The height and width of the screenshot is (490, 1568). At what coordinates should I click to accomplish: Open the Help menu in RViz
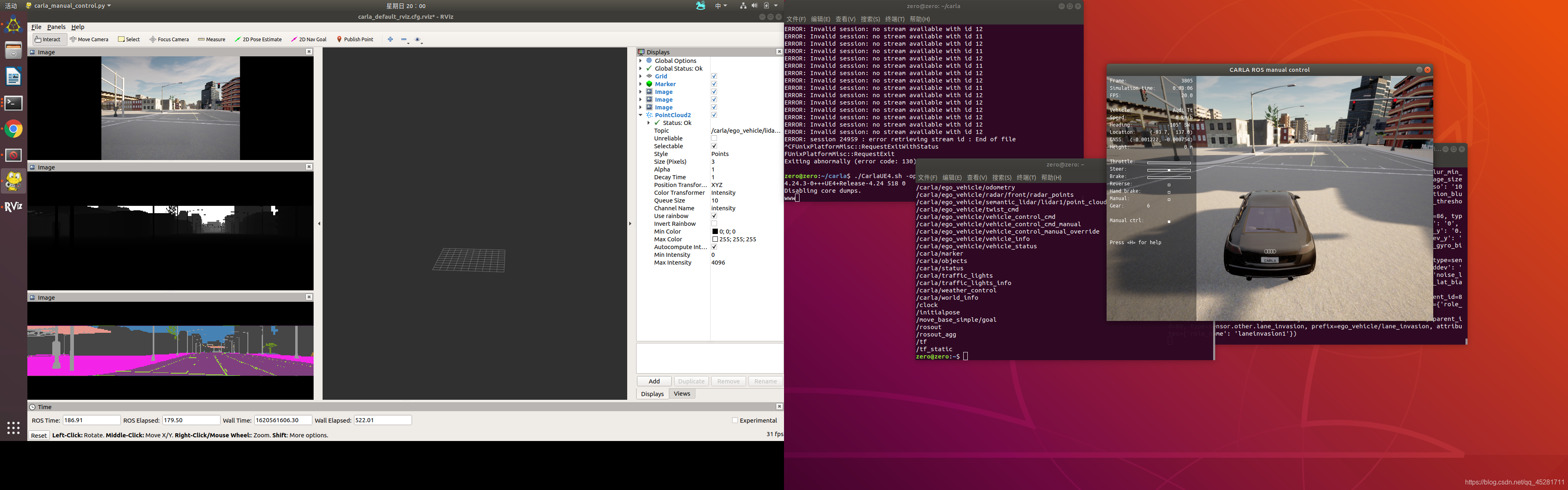(78, 27)
